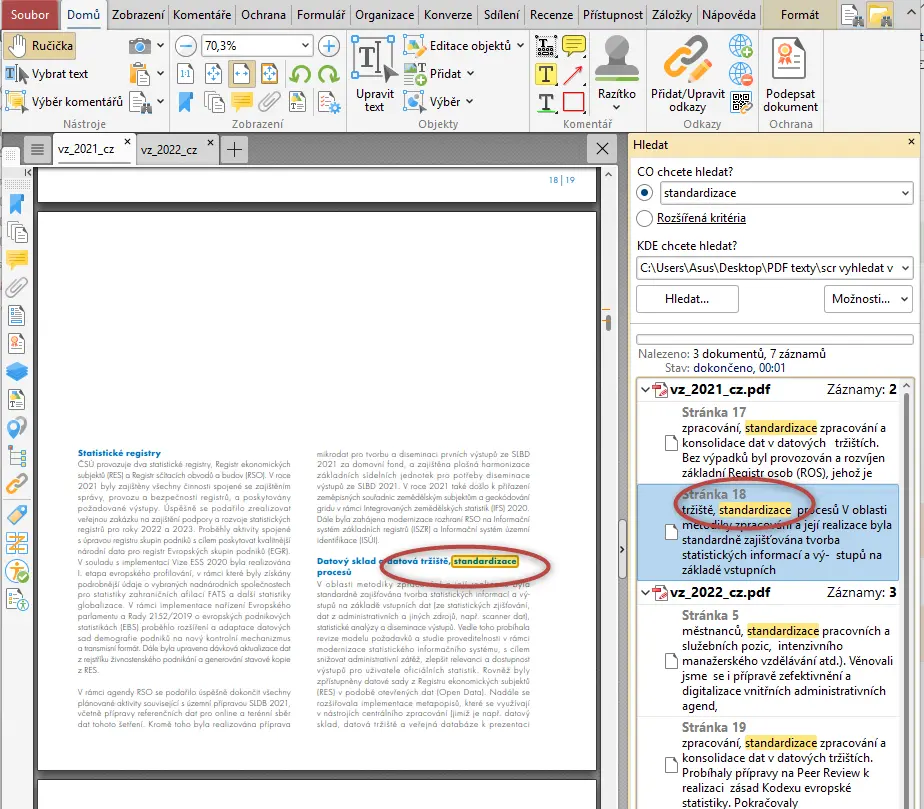The height and width of the screenshot is (809, 924).
Task: Select the Ručička hand tool
Action: [x=40, y=46]
